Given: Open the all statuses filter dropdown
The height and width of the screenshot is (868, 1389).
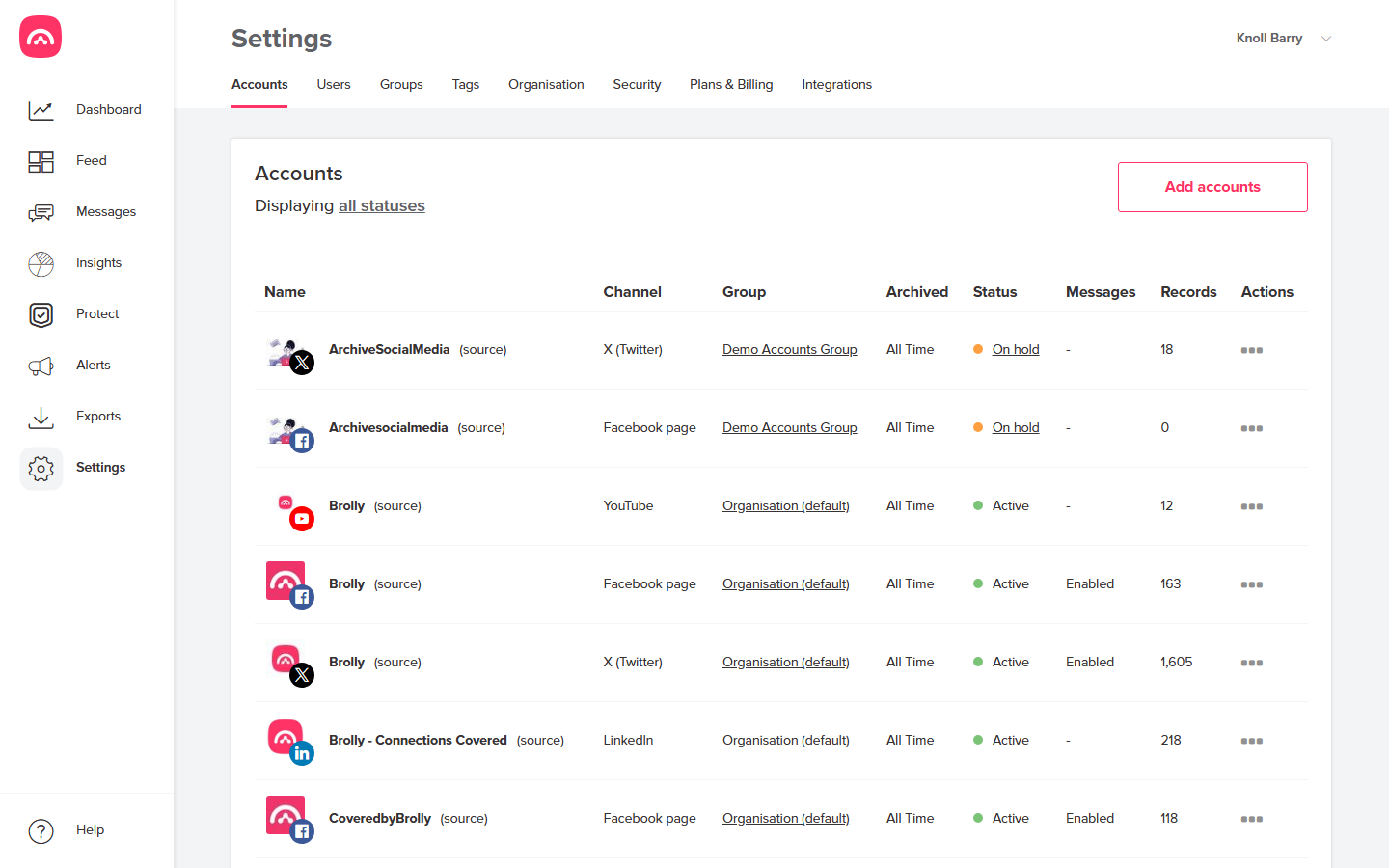Looking at the screenshot, I should point(382,205).
